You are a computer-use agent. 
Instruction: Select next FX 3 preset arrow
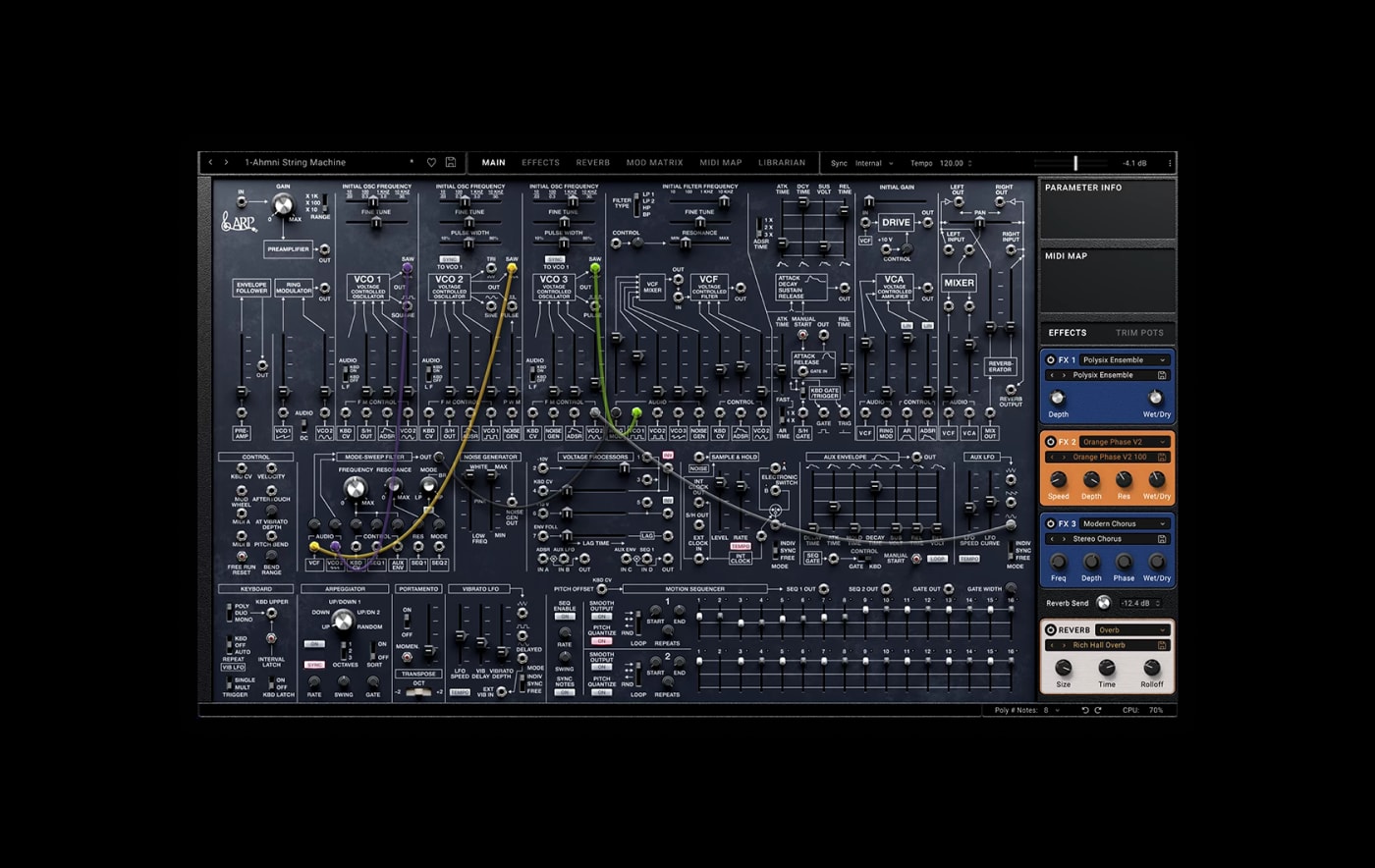pyautogui.click(x=1063, y=539)
